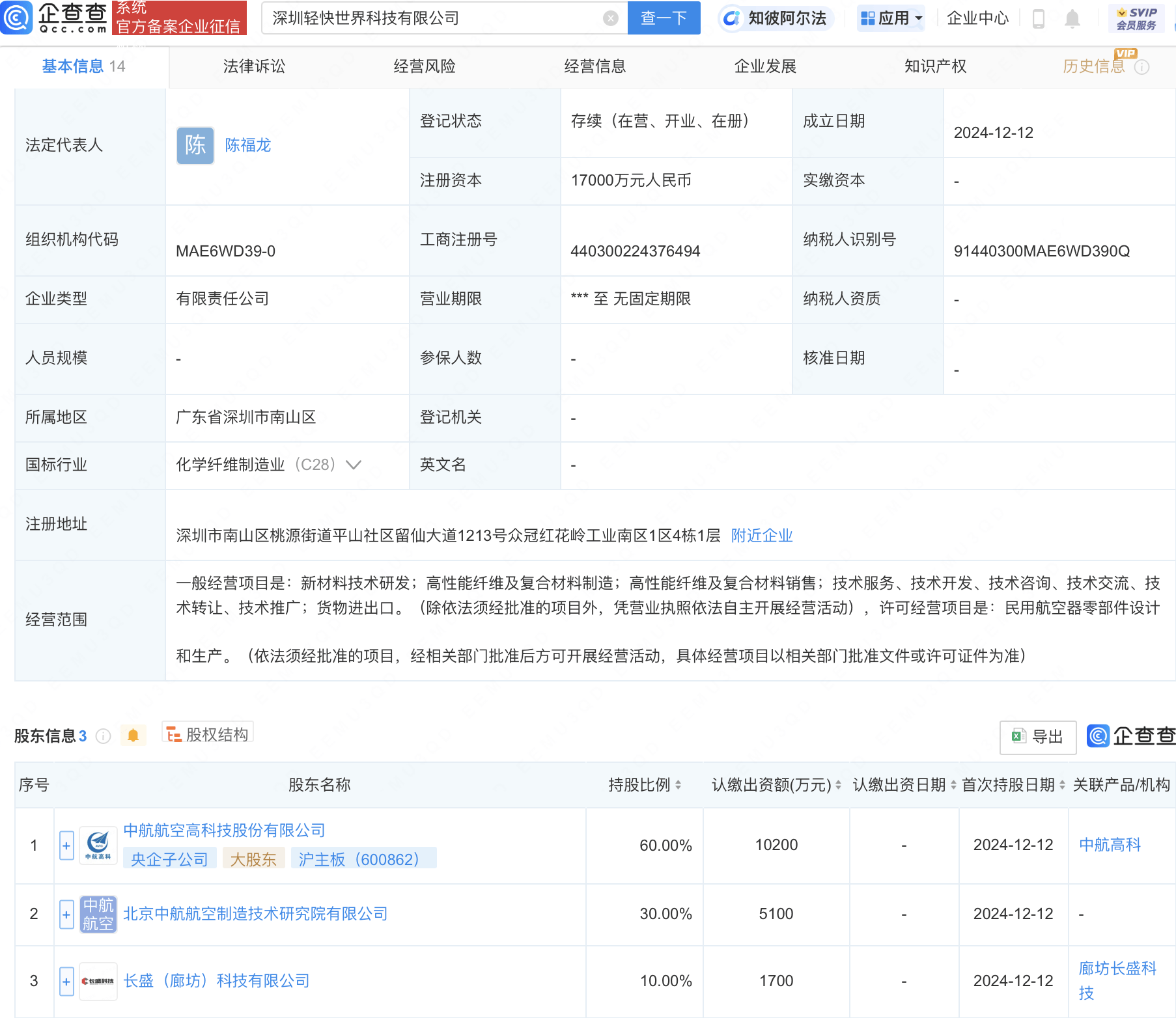Expand shareholder row 北京中航航空制造技术研究院
Viewport: 1176px width, 1018px height.
[x=66, y=914]
